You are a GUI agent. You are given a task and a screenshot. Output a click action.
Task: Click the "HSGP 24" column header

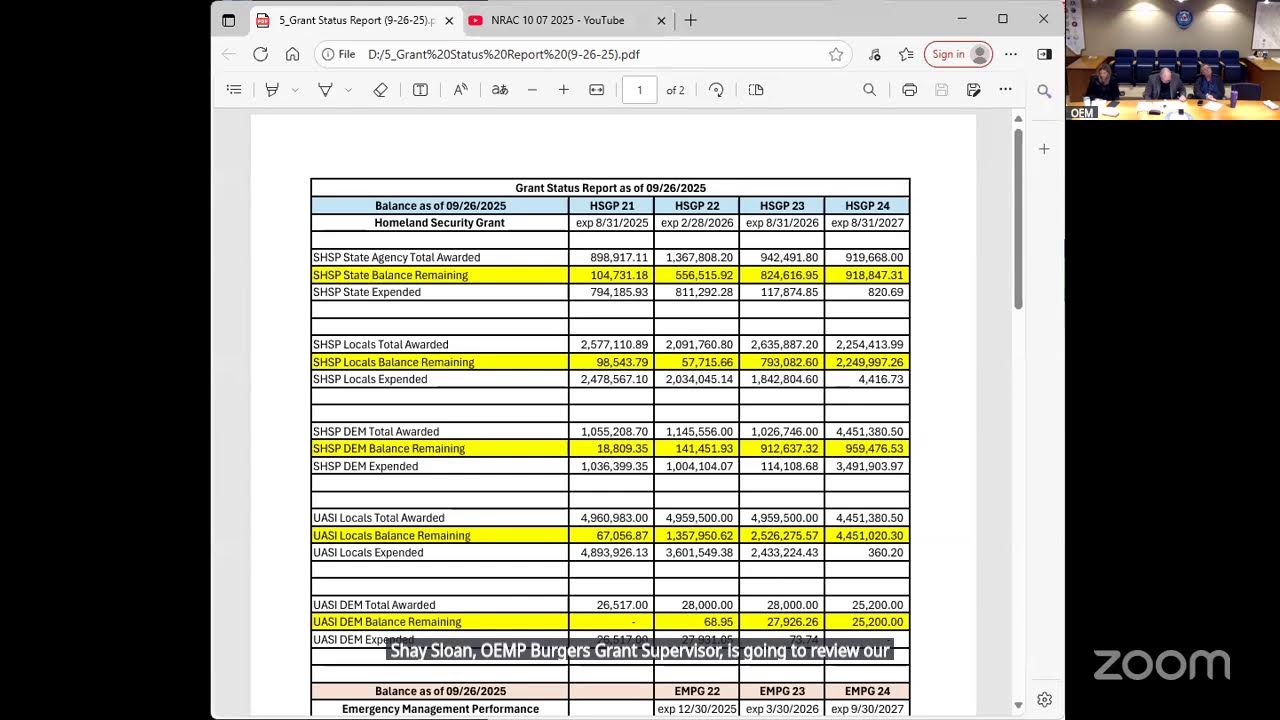point(867,206)
